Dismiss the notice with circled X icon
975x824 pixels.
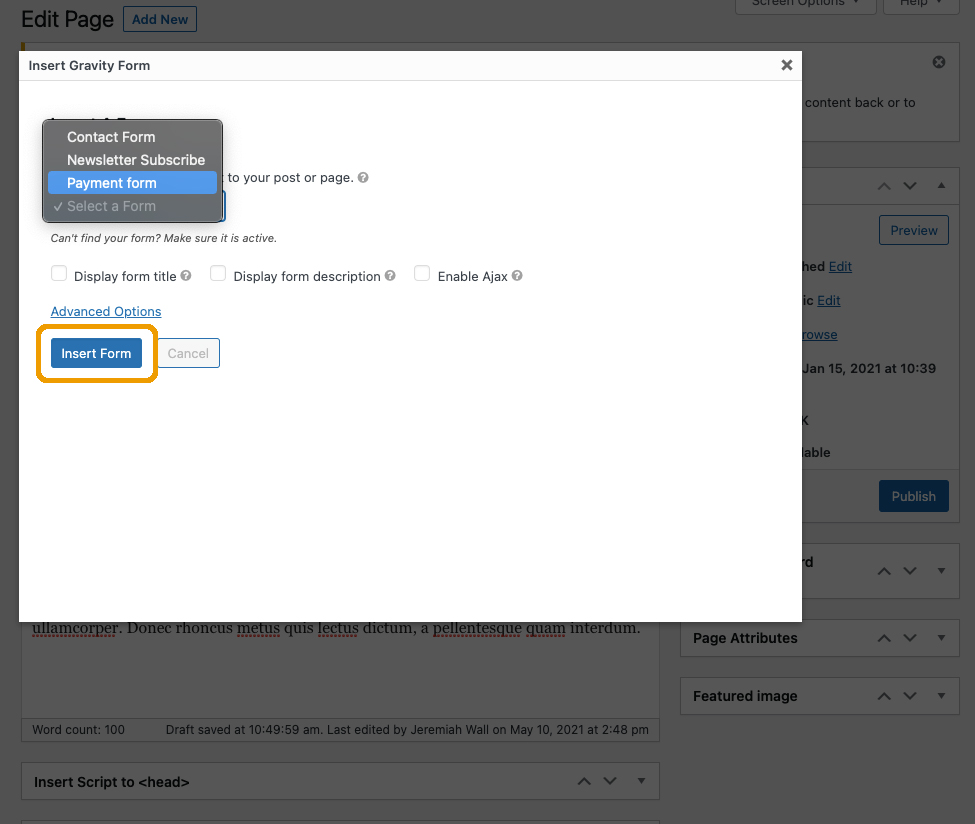[x=939, y=62]
